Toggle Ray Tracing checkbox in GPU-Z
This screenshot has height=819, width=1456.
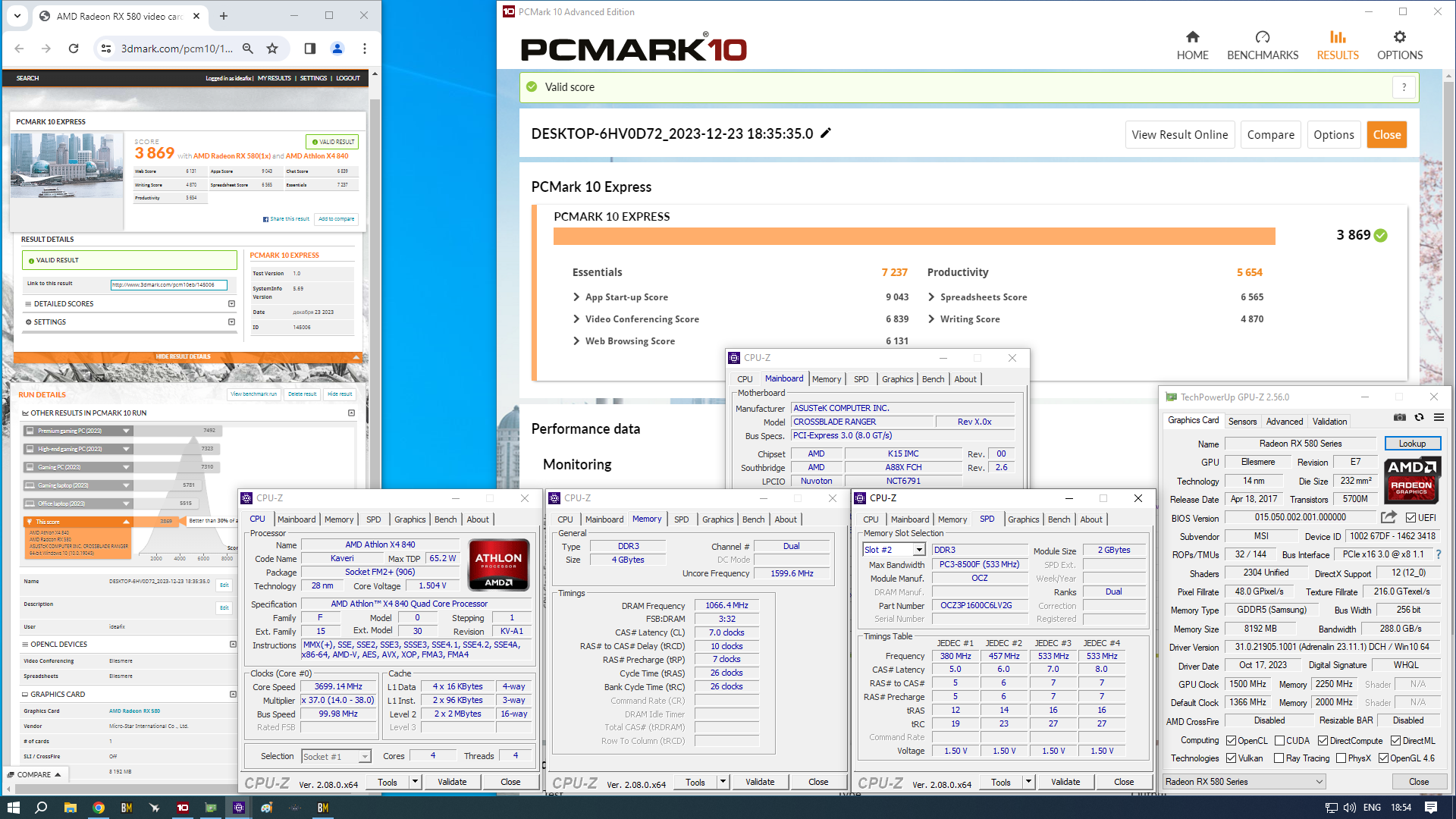(1279, 758)
